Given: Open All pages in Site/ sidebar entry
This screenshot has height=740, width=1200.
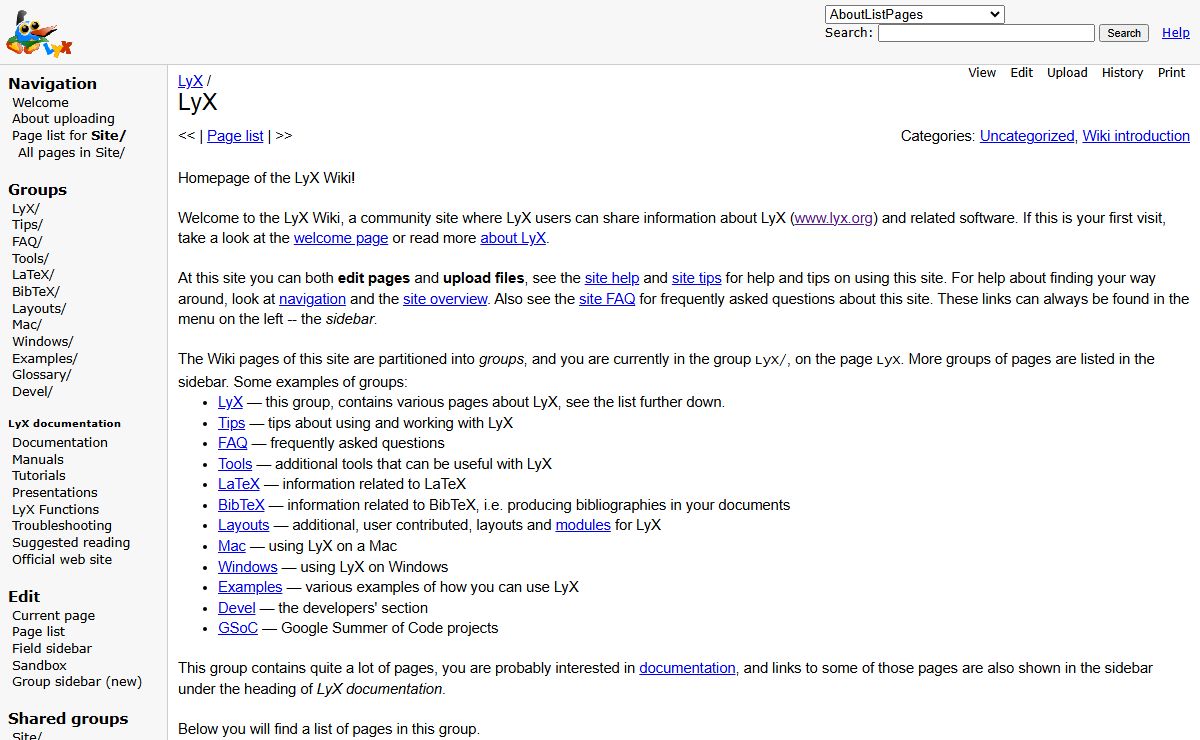Looking at the screenshot, I should 71,152.
